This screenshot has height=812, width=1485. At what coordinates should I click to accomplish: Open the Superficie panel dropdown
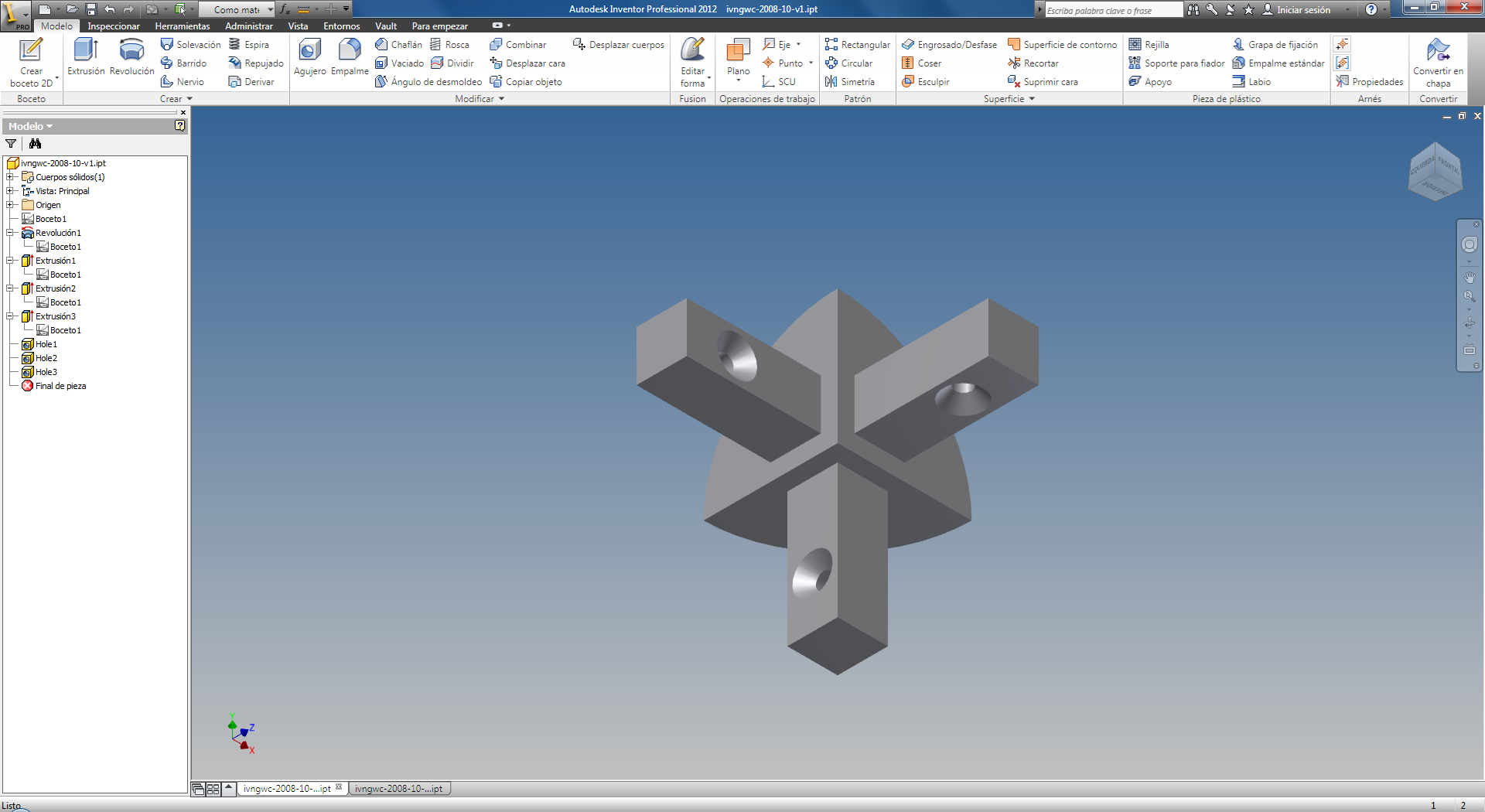(x=1009, y=99)
